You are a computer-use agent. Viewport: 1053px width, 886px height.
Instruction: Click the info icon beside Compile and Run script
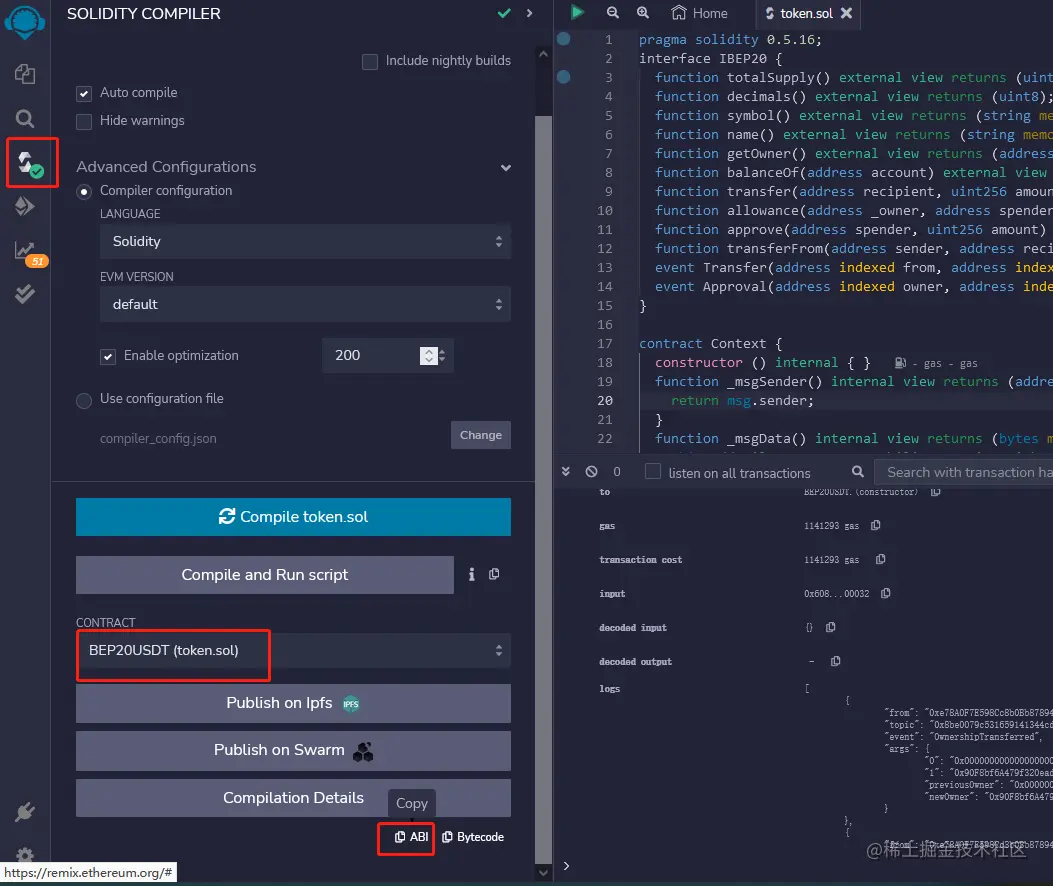coord(471,574)
